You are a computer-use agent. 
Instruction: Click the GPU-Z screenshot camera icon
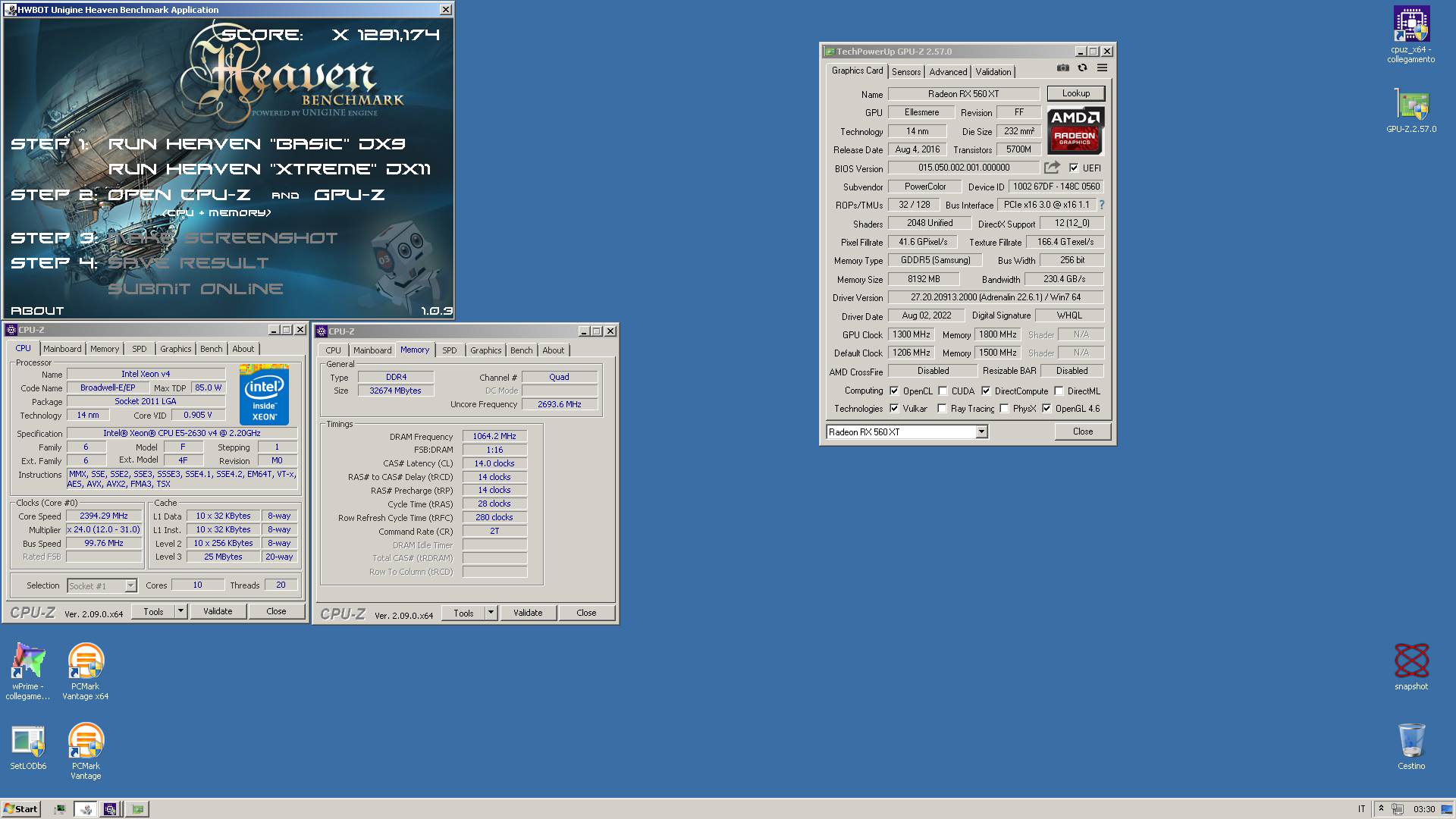pyautogui.click(x=1063, y=68)
